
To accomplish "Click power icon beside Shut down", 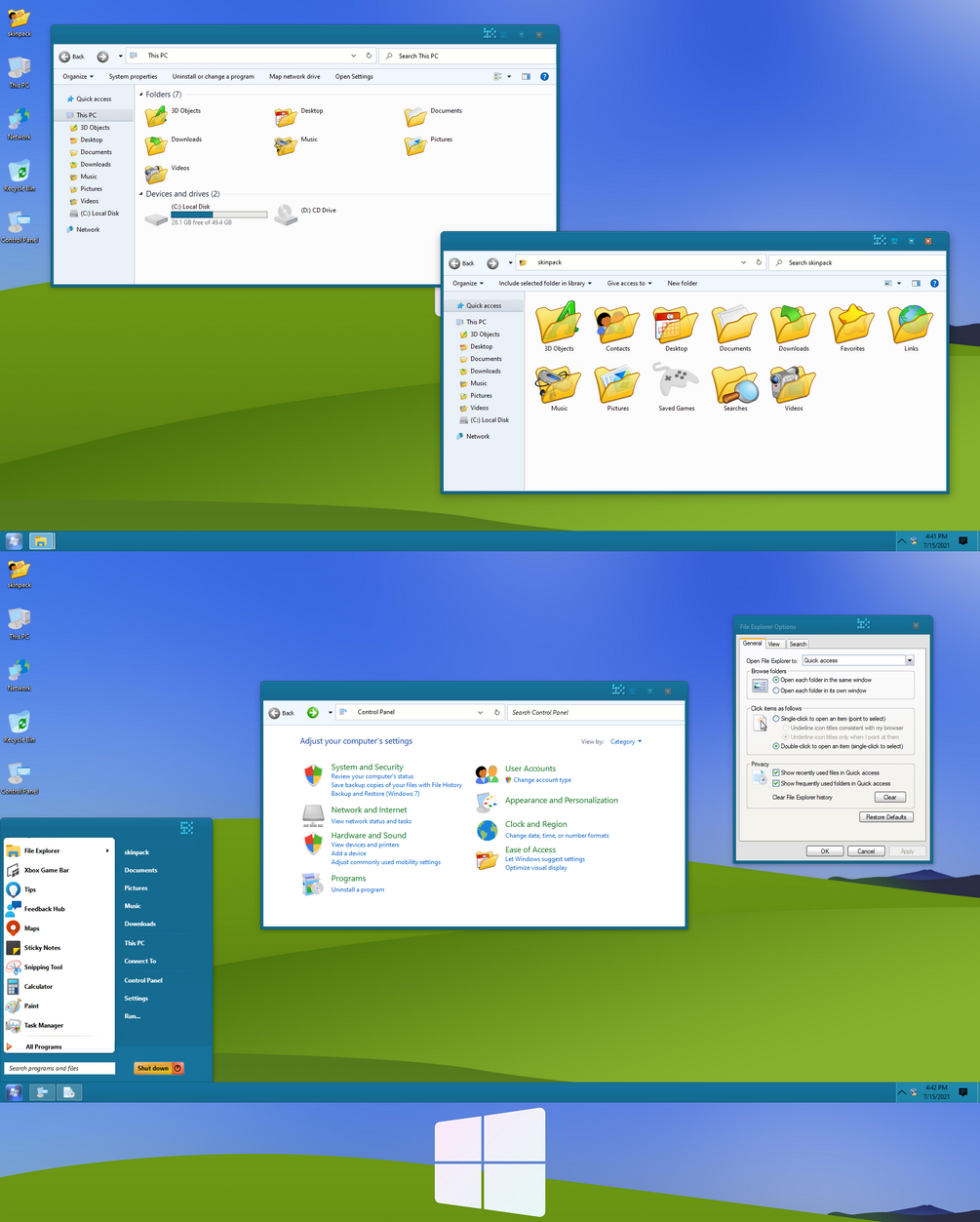I will tap(177, 1068).
